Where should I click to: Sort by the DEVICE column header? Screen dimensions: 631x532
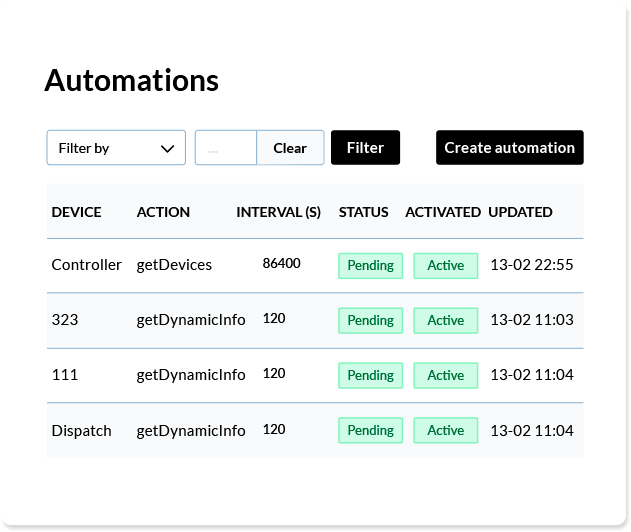tap(76, 212)
